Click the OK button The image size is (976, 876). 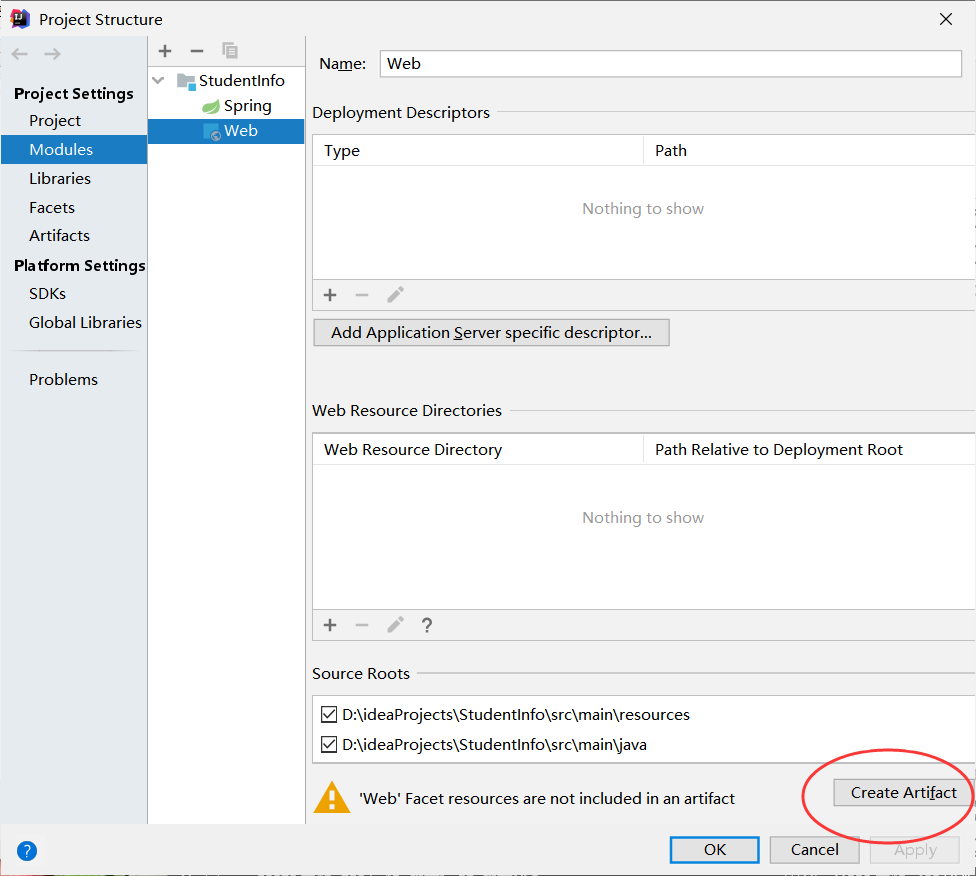(x=715, y=850)
